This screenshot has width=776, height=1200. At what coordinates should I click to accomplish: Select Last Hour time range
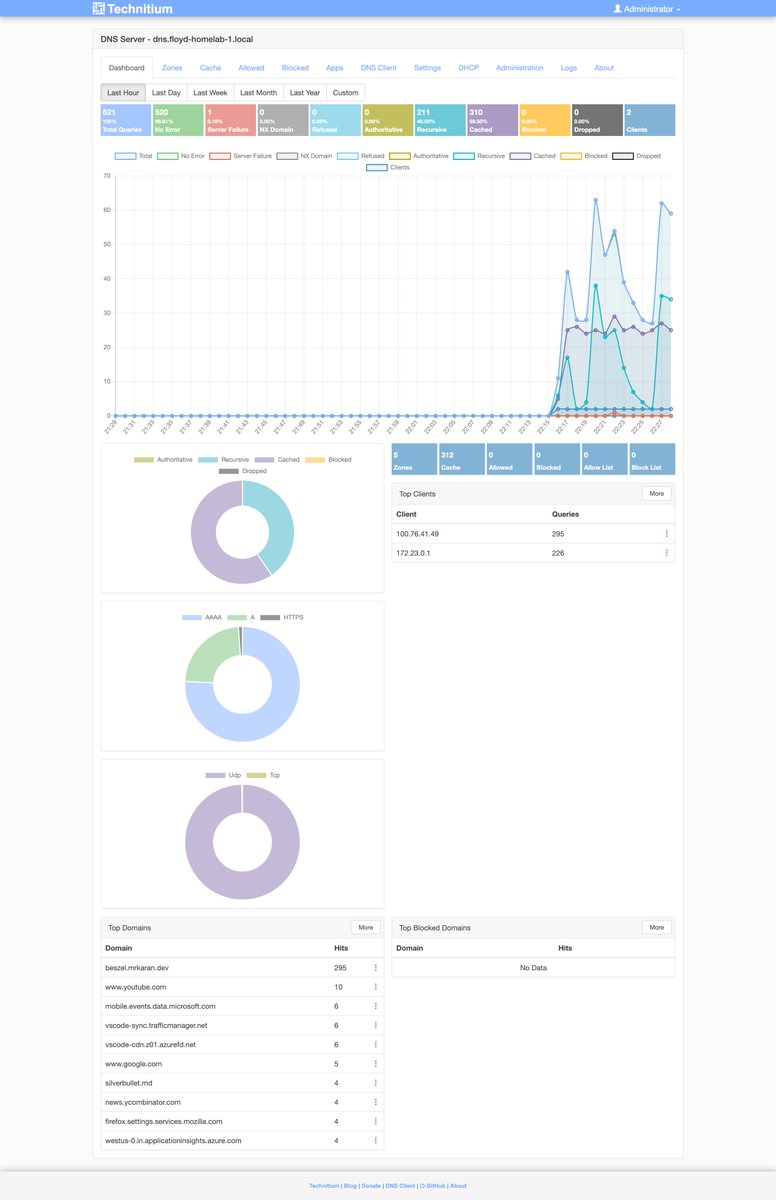coord(123,92)
